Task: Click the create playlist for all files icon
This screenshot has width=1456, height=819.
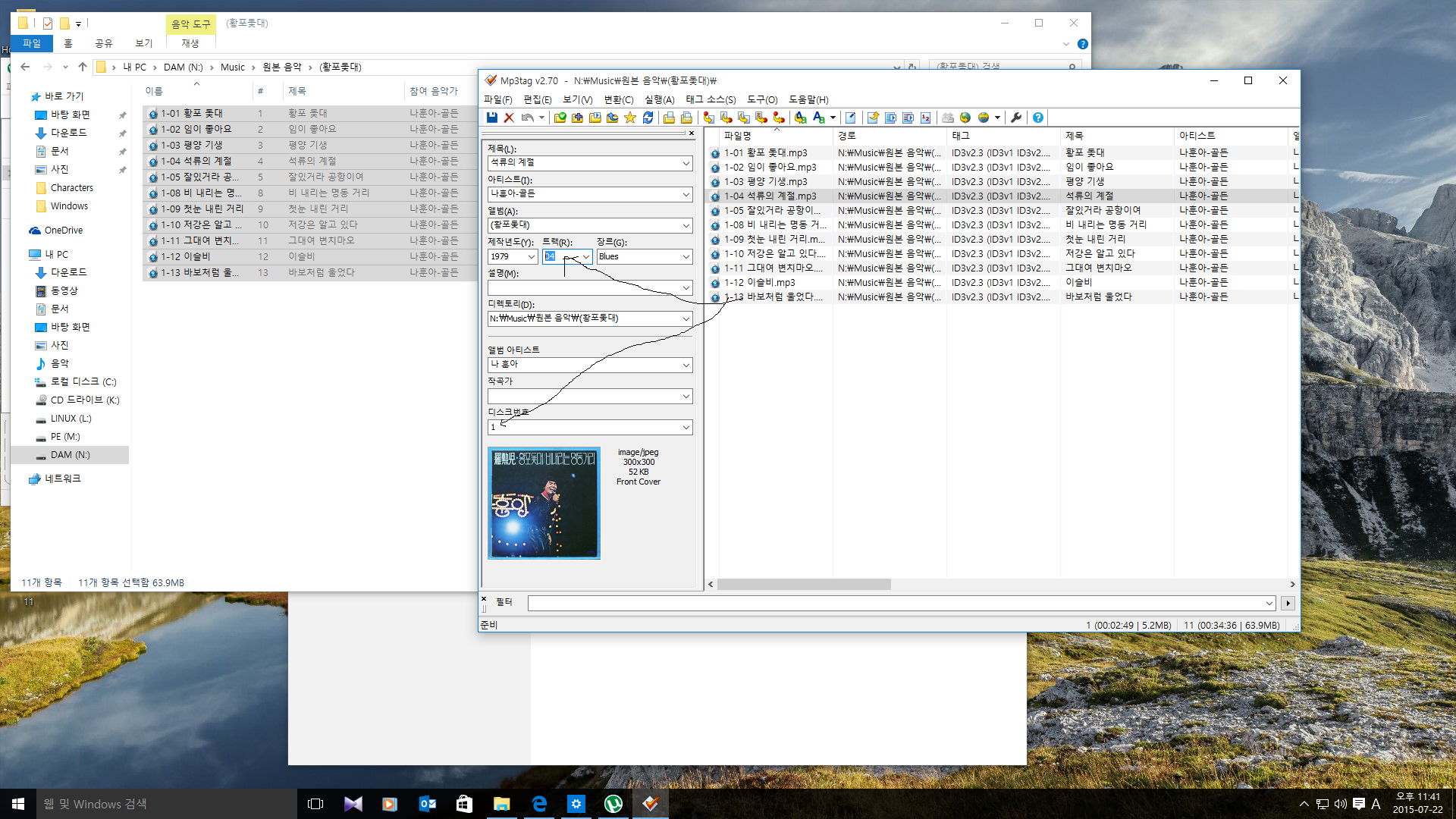Action: (669, 118)
